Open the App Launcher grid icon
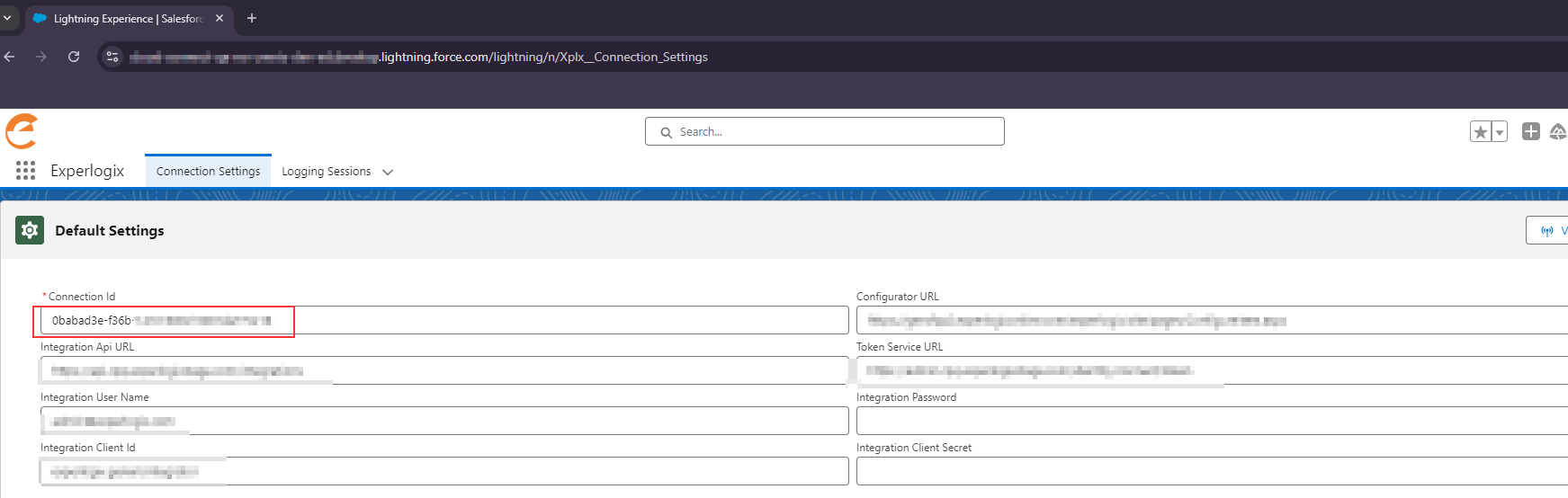The height and width of the screenshot is (498, 1568). (25, 171)
